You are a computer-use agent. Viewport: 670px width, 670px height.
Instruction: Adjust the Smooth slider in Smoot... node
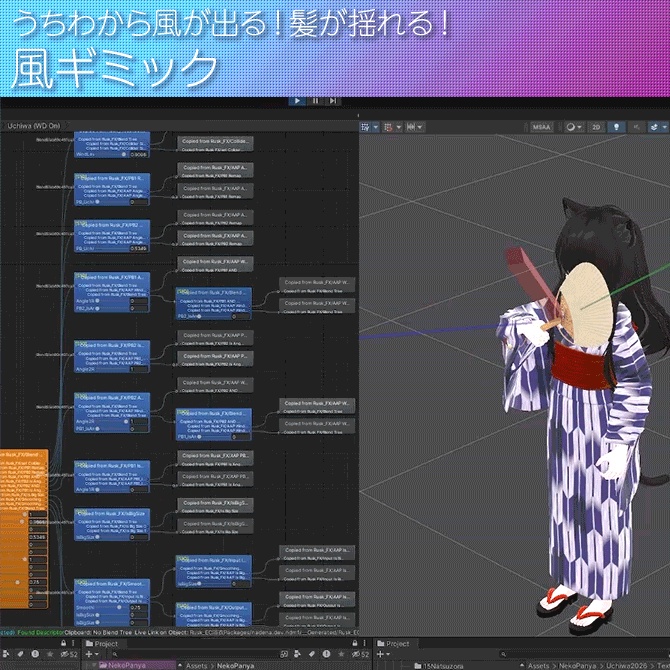[119, 607]
